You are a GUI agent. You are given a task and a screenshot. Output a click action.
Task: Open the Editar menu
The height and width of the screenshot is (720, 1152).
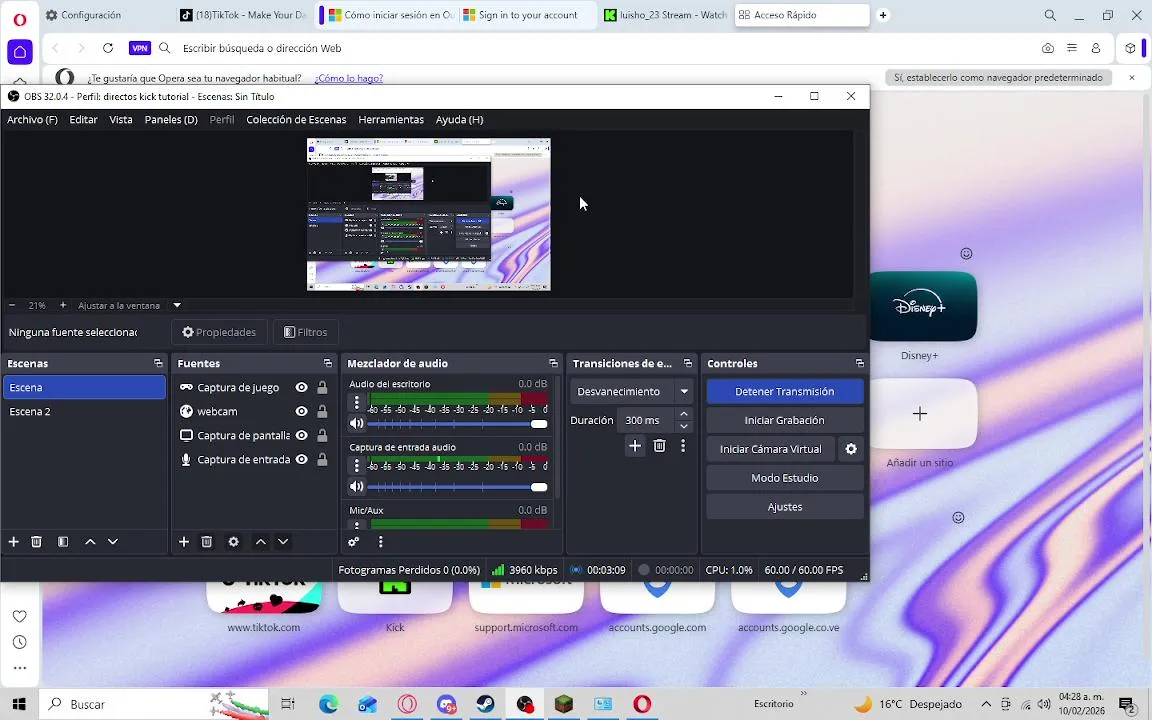click(x=83, y=120)
